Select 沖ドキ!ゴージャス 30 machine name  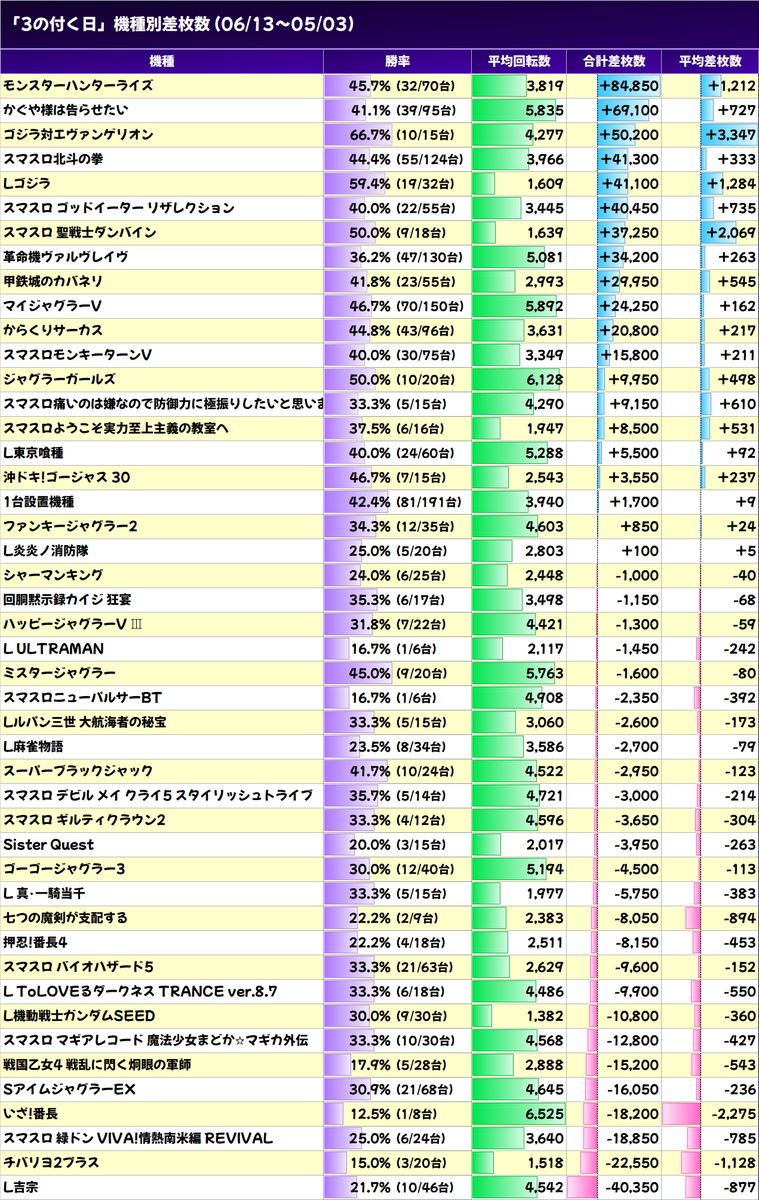click(x=67, y=478)
